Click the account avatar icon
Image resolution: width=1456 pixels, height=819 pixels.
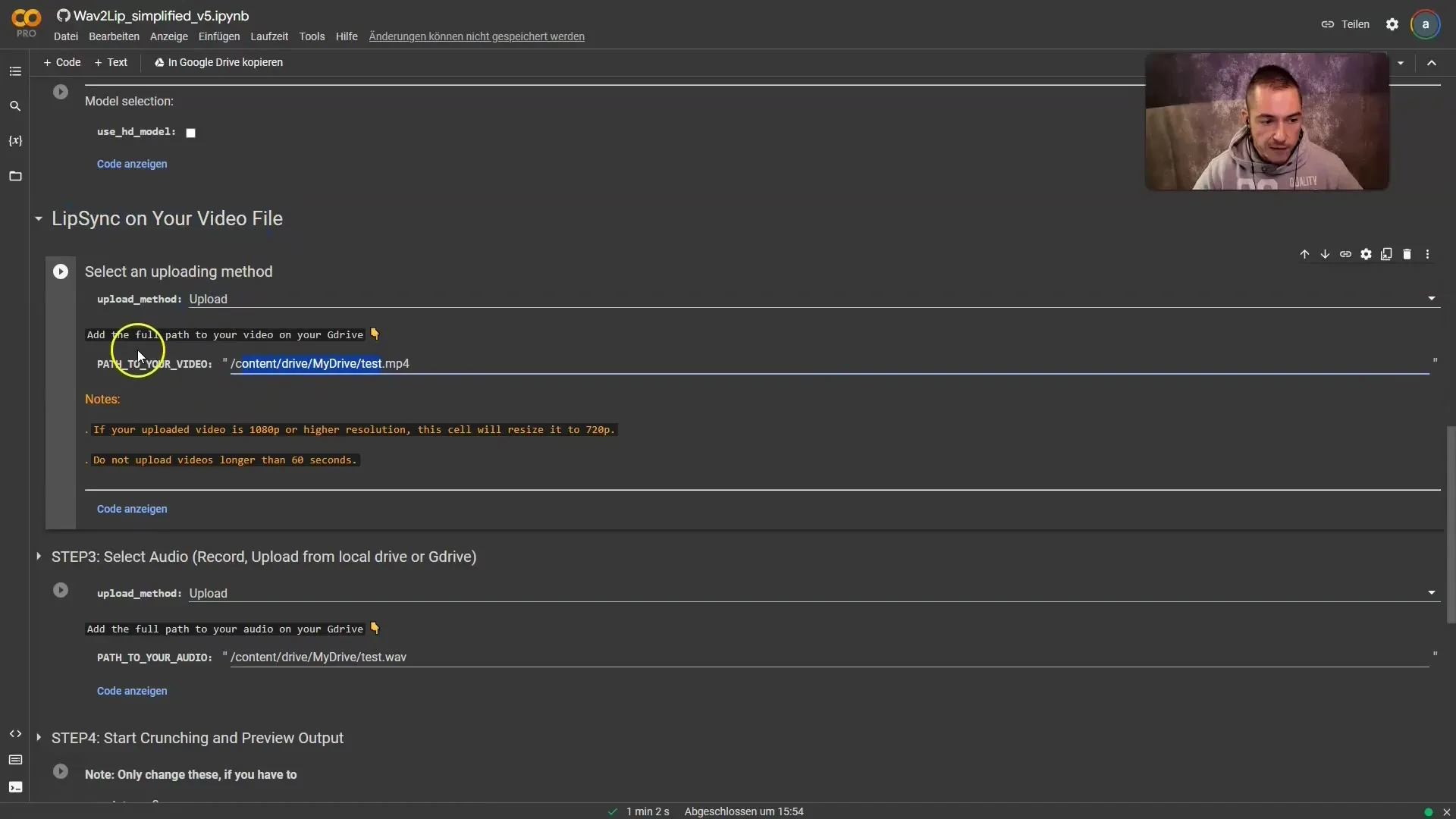(x=1426, y=24)
